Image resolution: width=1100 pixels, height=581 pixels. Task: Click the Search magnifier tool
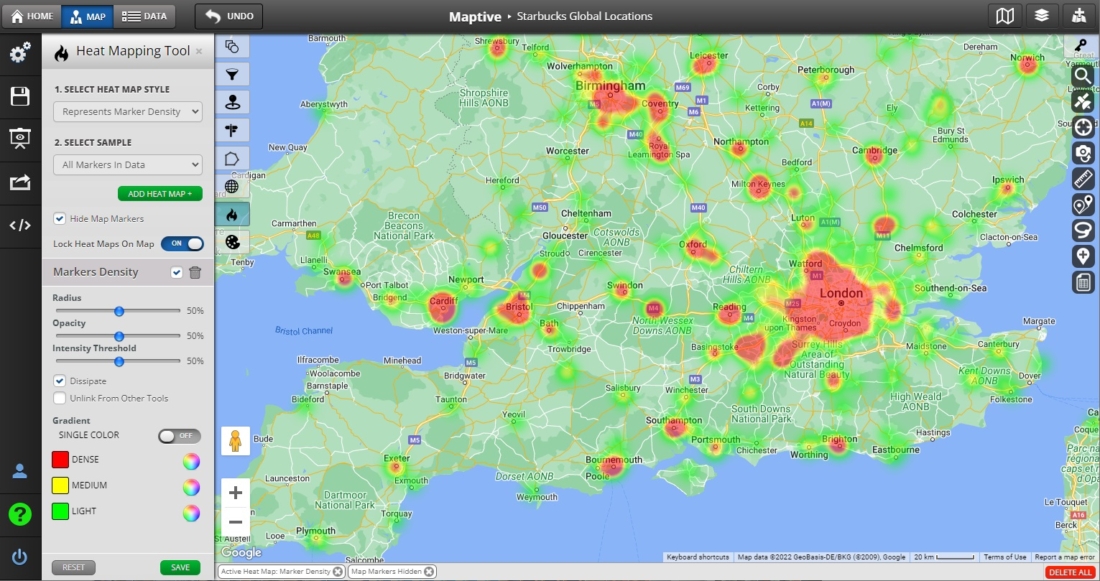point(1083,75)
